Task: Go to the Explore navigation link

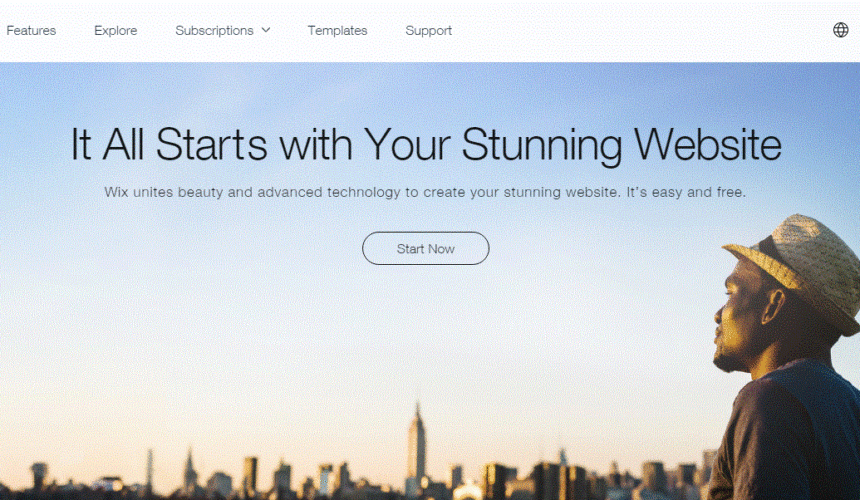Action: [116, 31]
